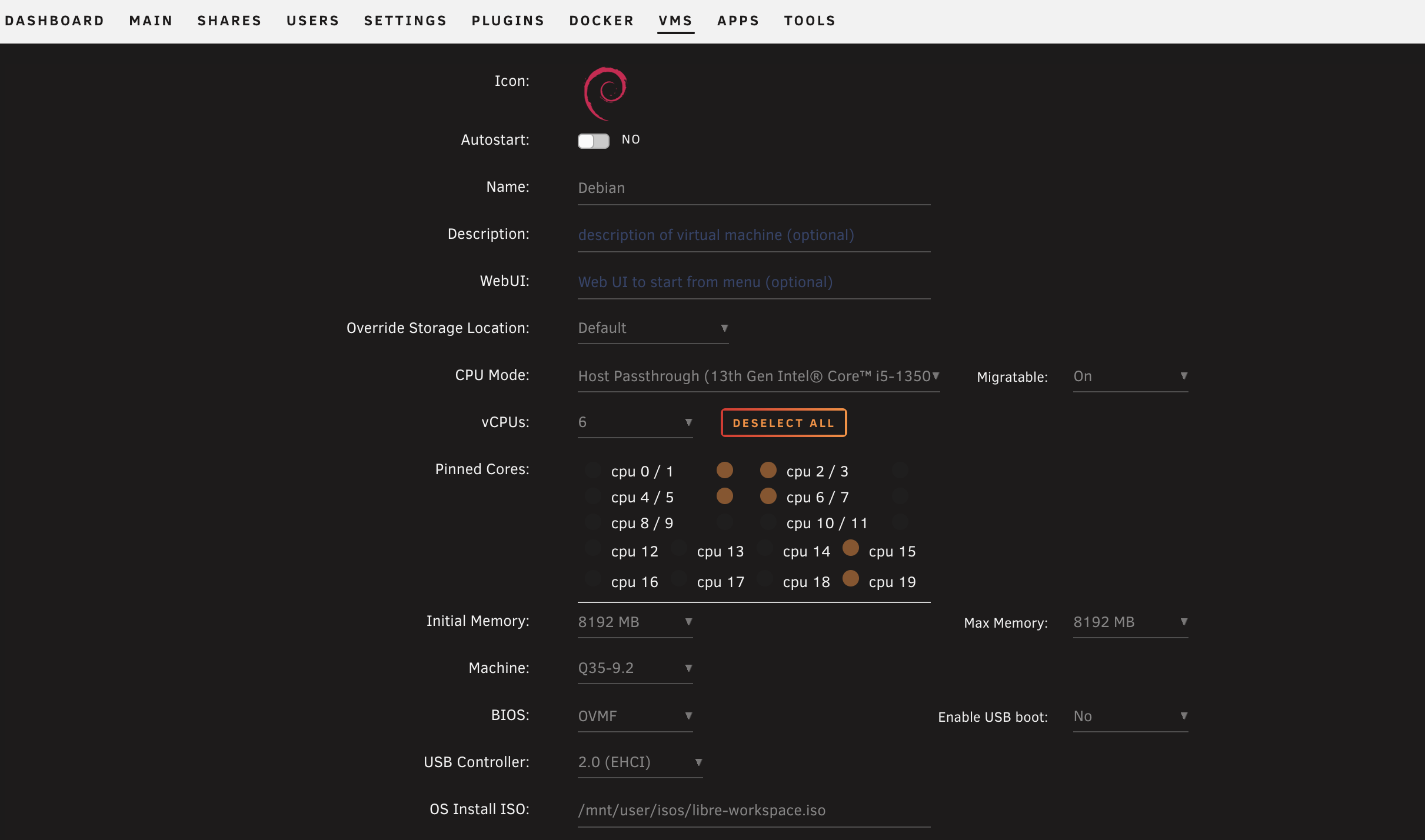Expand the CPU Mode dropdown
The width and height of the screenshot is (1425, 840).
coord(758,376)
